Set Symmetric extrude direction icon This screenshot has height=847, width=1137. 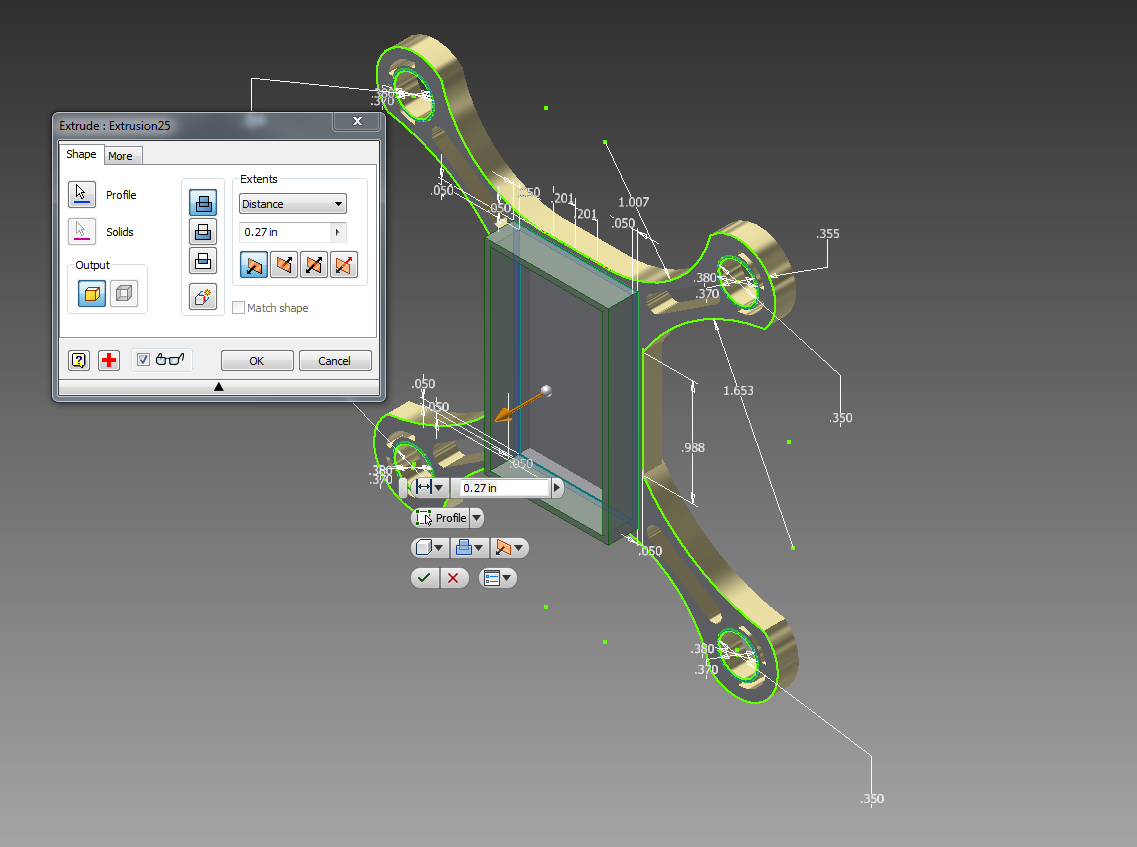tap(313, 265)
